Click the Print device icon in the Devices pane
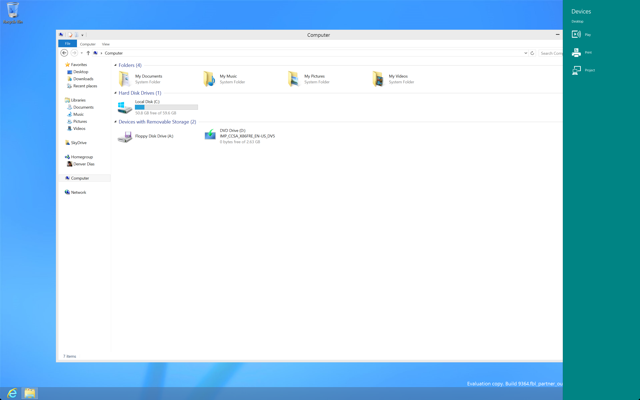This screenshot has width=640, height=400. pos(576,52)
